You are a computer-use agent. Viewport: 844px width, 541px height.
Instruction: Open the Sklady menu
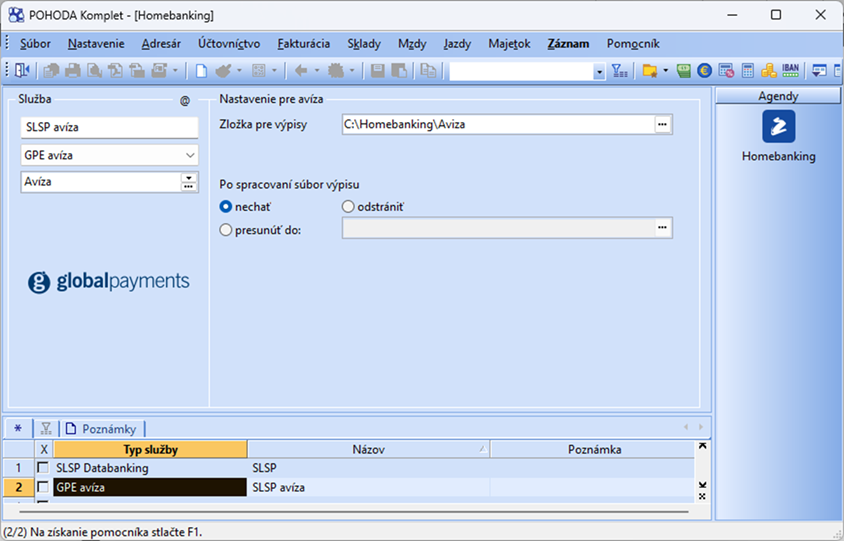pyautogui.click(x=364, y=44)
